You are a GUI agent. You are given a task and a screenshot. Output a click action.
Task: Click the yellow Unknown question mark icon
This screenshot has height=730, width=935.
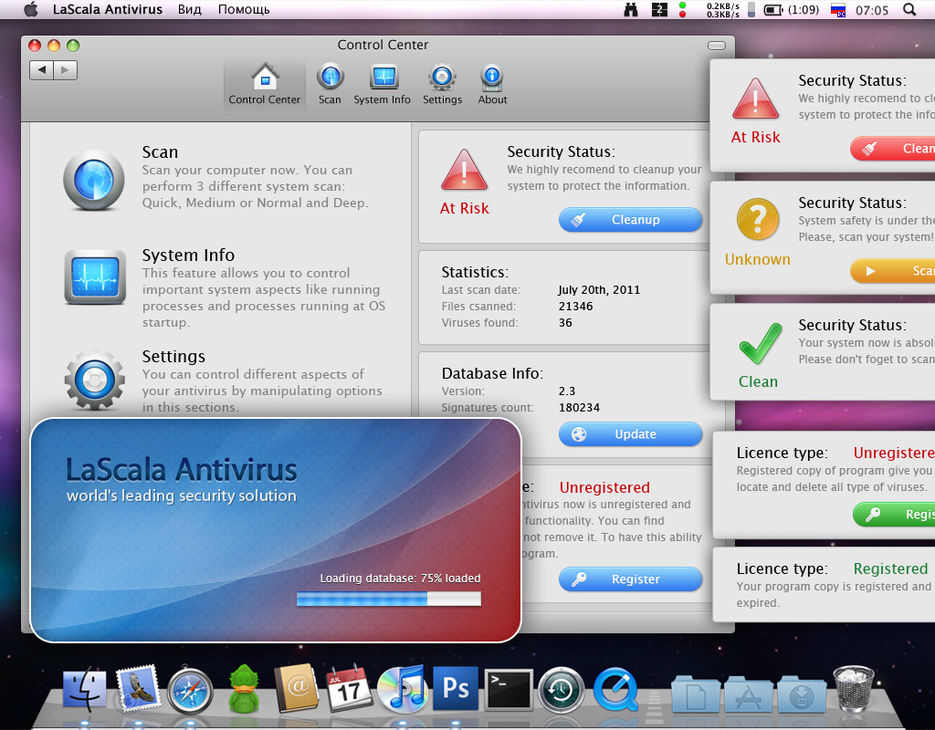(x=757, y=219)
